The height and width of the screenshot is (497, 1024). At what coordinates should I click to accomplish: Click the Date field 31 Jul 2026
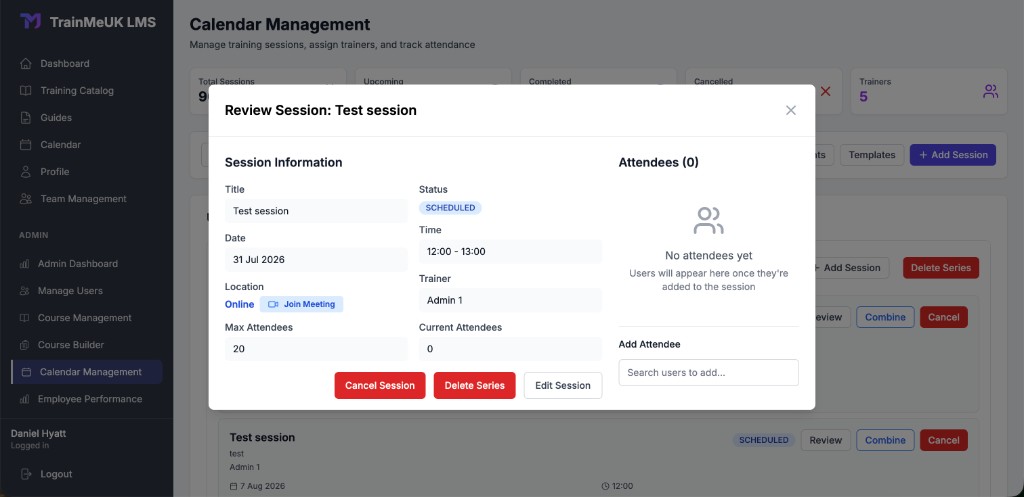[x=316, y=259]
